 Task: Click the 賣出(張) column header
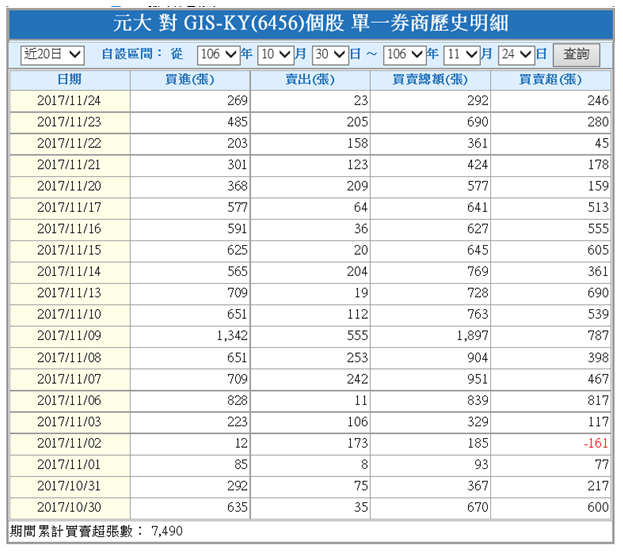point(310,80)
